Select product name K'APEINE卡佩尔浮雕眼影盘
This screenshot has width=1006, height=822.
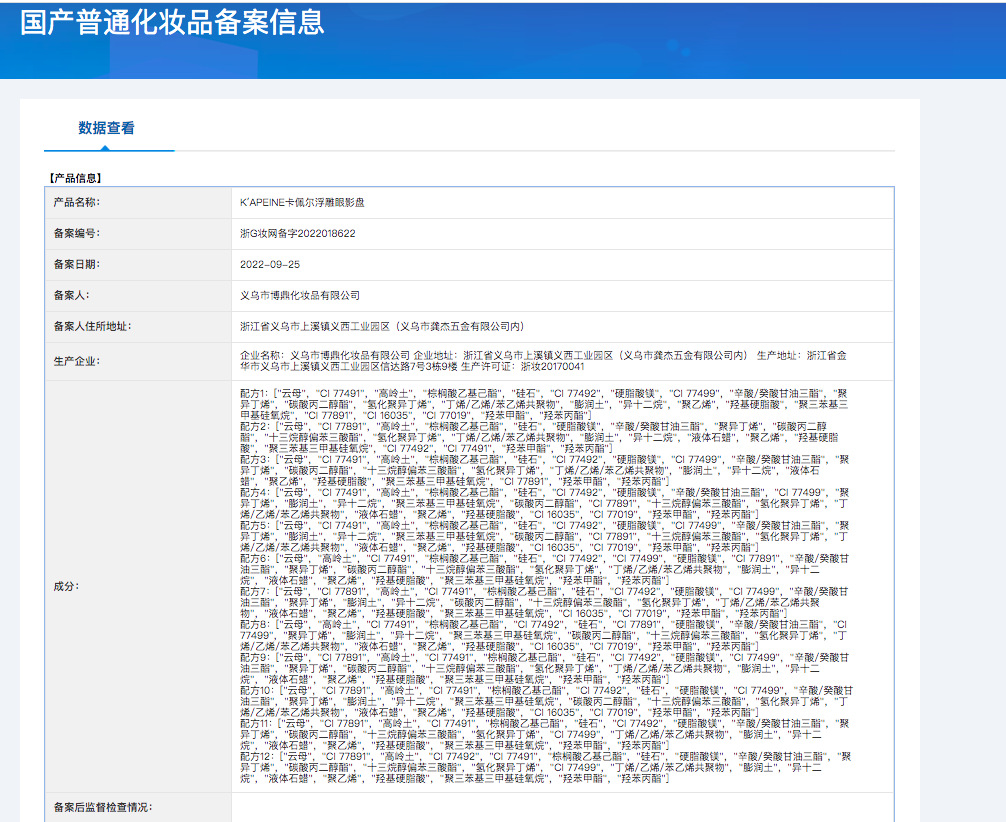[302, 203]
